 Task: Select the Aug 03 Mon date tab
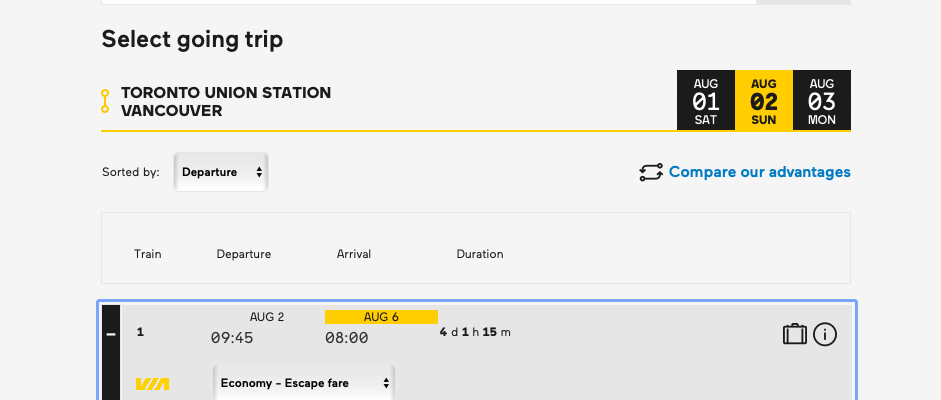pos(822,100)
